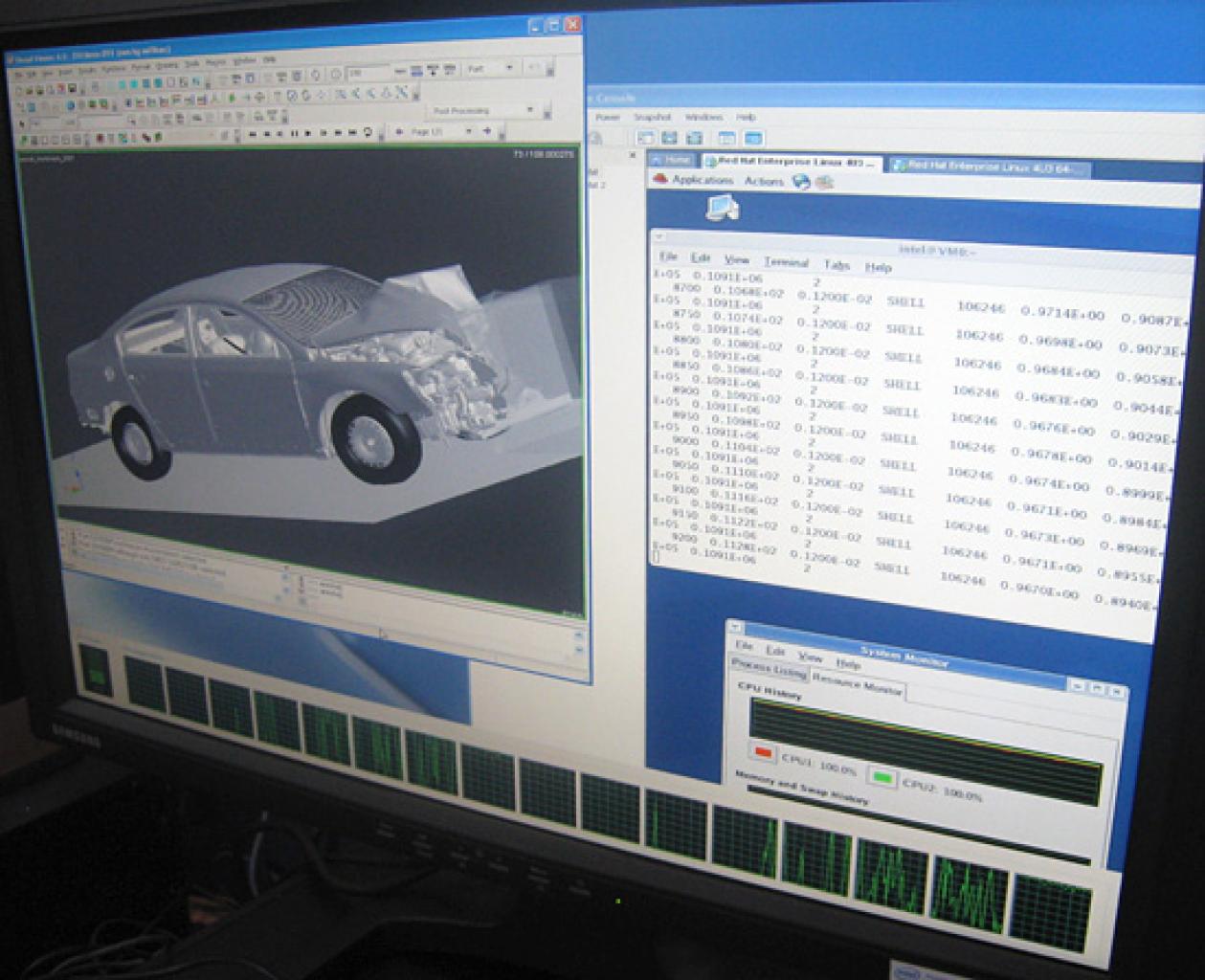Click the first CPU graph in the host task manager strip
This screenshot has width=1205, height=980.
(x=145, y=683)
